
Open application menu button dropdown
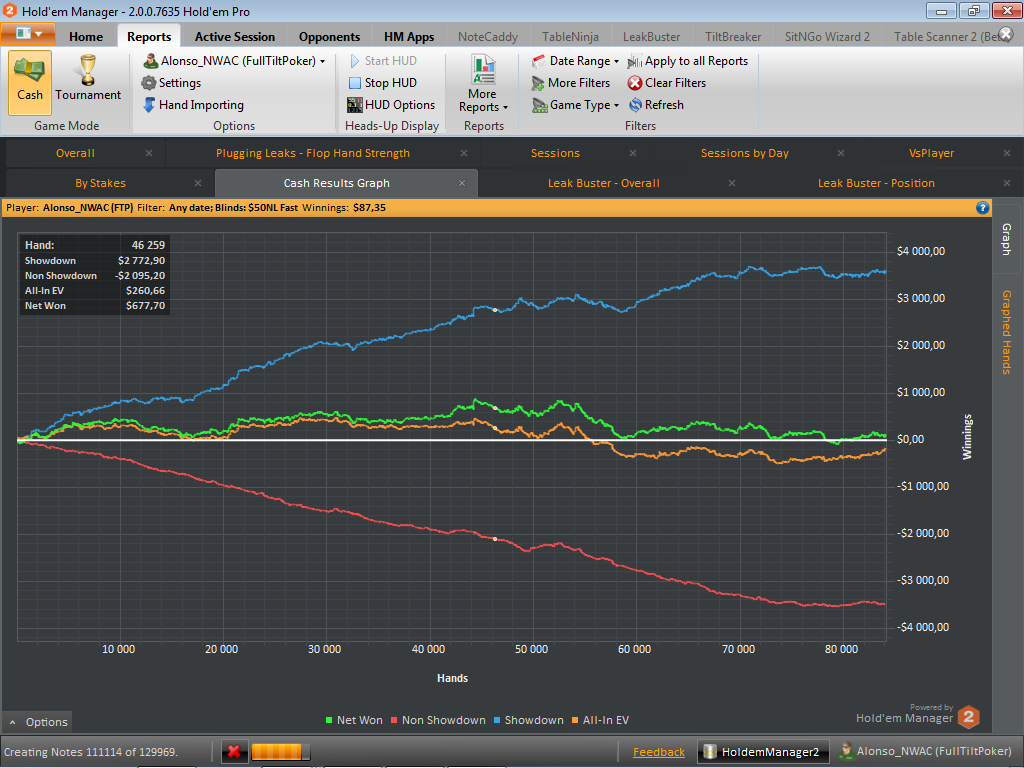[28, 34]
